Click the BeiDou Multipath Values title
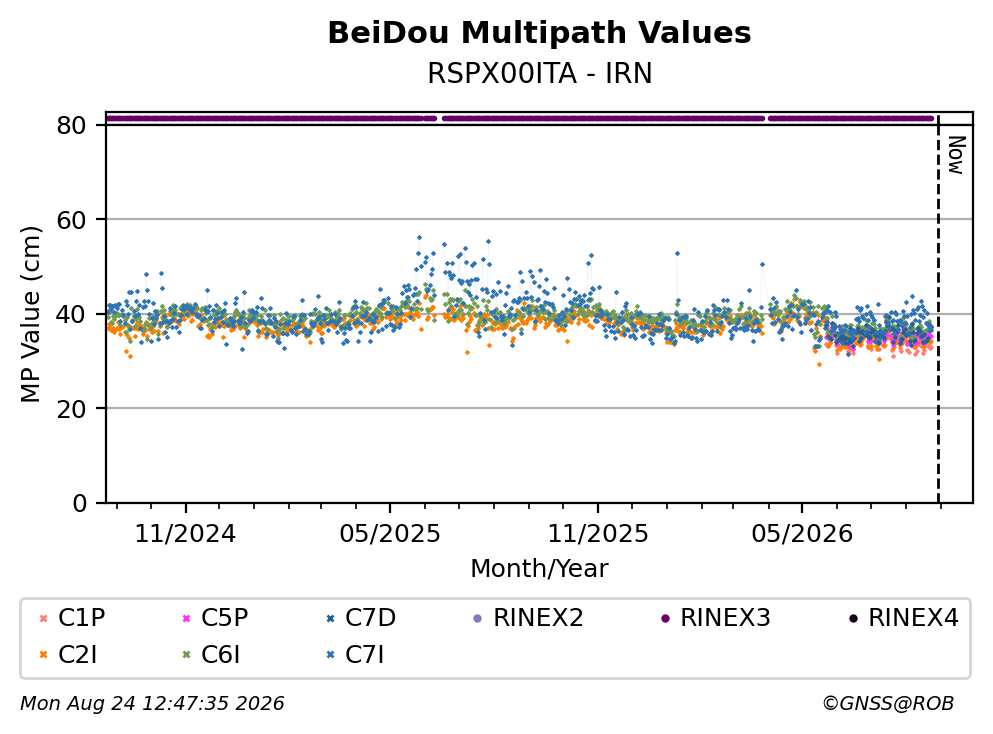Screen dimensions: 993x734 (540, 32)
